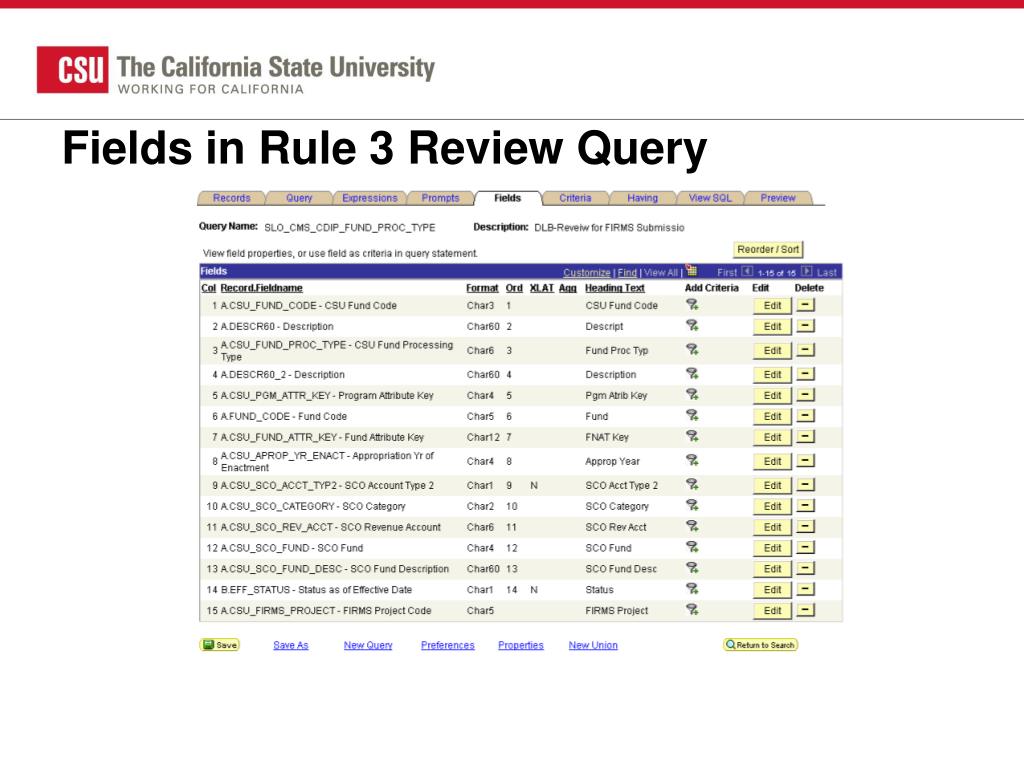Go to the Expressions tab
The image size is (1024, 768).
pyautogui.click(x=370, y=198)
